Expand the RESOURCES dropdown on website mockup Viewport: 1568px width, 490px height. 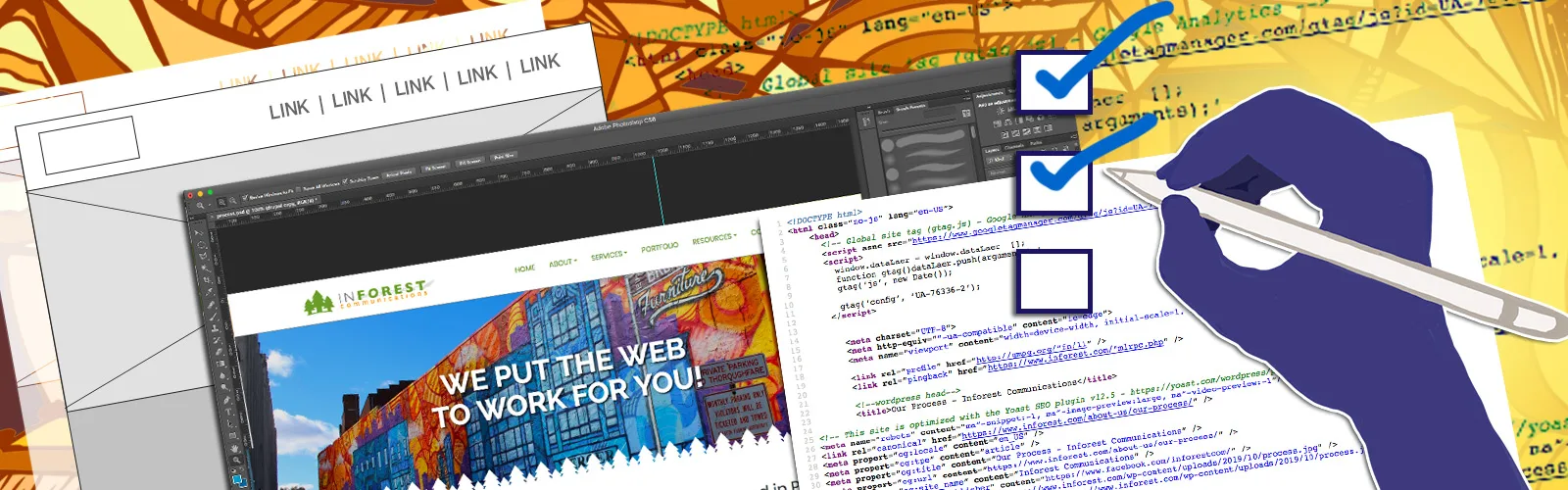coord(713,238)
